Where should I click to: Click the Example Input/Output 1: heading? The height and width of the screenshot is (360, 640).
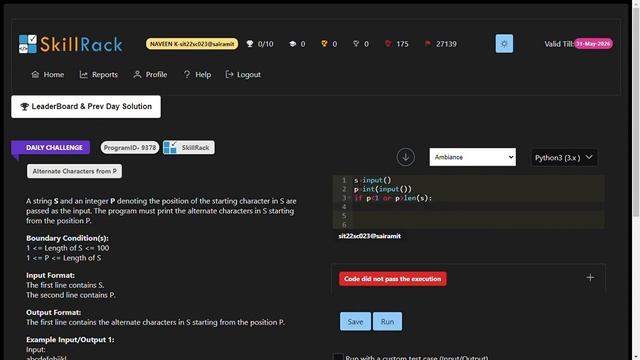[70, 340]
